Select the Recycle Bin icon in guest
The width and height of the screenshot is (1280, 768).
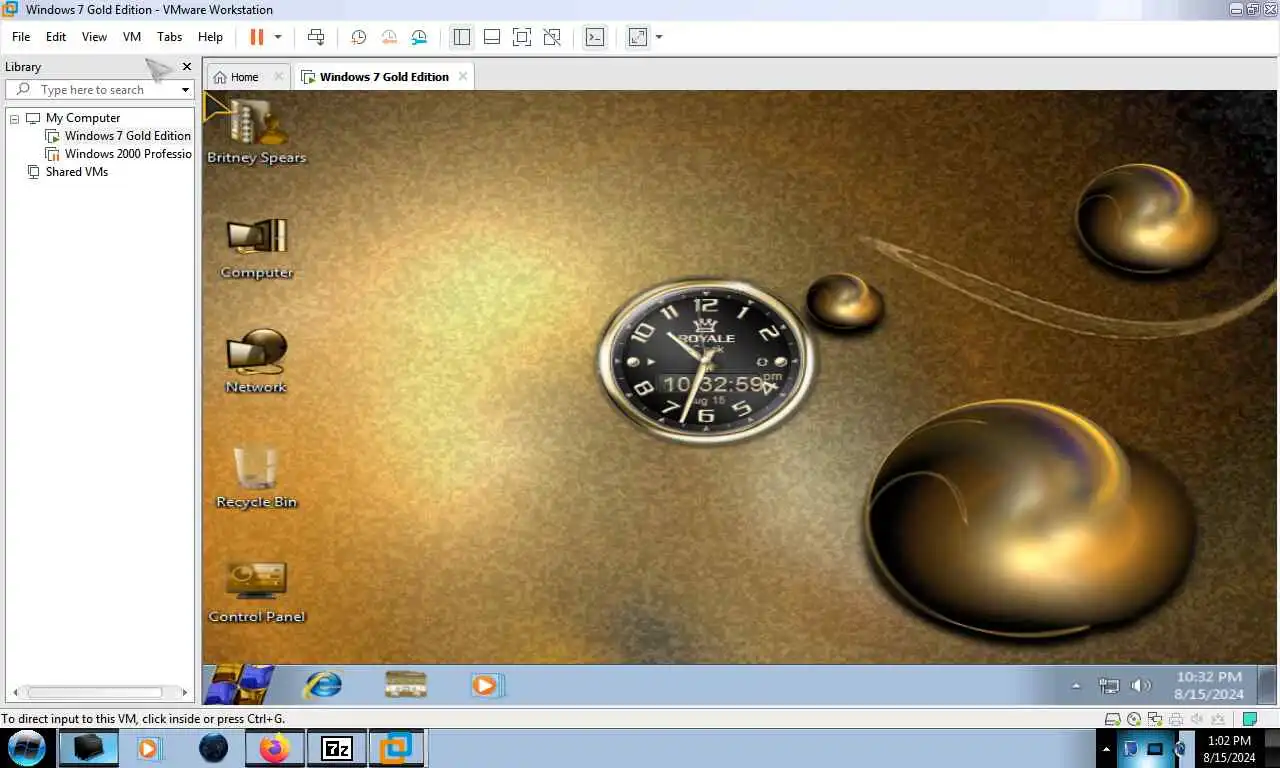pyautogui.click(x=256, y=478)
